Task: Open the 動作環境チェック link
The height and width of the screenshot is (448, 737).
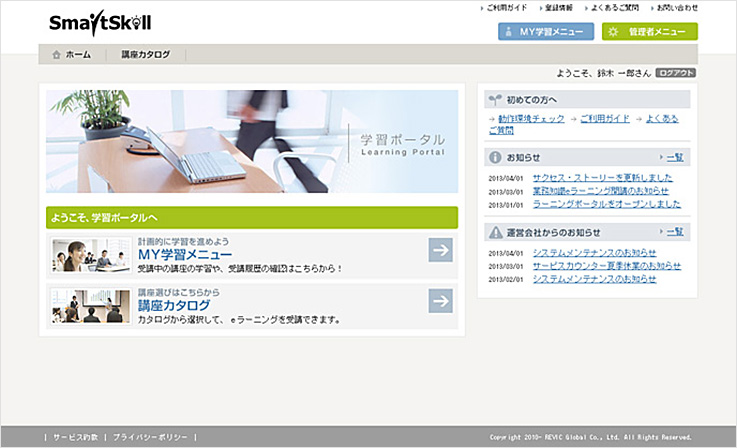Action: 532,119
